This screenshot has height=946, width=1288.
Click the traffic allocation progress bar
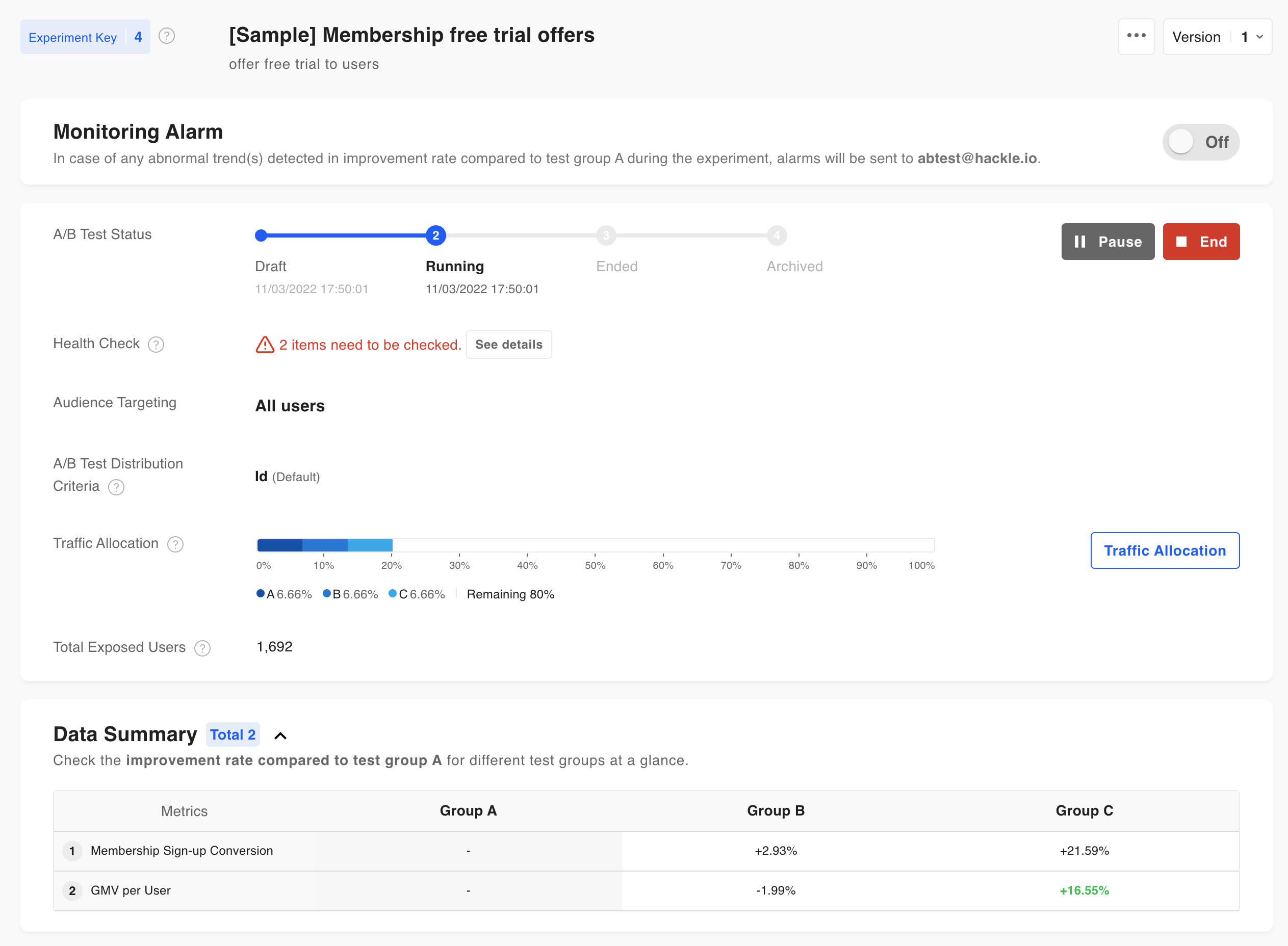pyautogui.click(x=596, y=545)
